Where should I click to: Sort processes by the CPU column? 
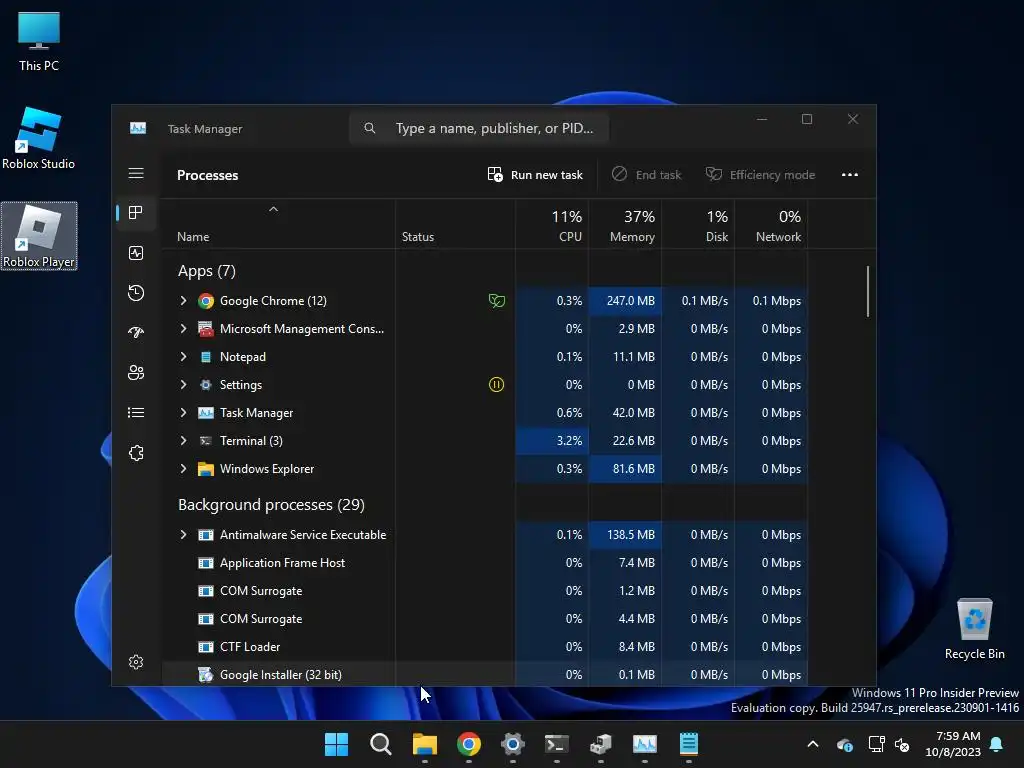pos(552,224)
